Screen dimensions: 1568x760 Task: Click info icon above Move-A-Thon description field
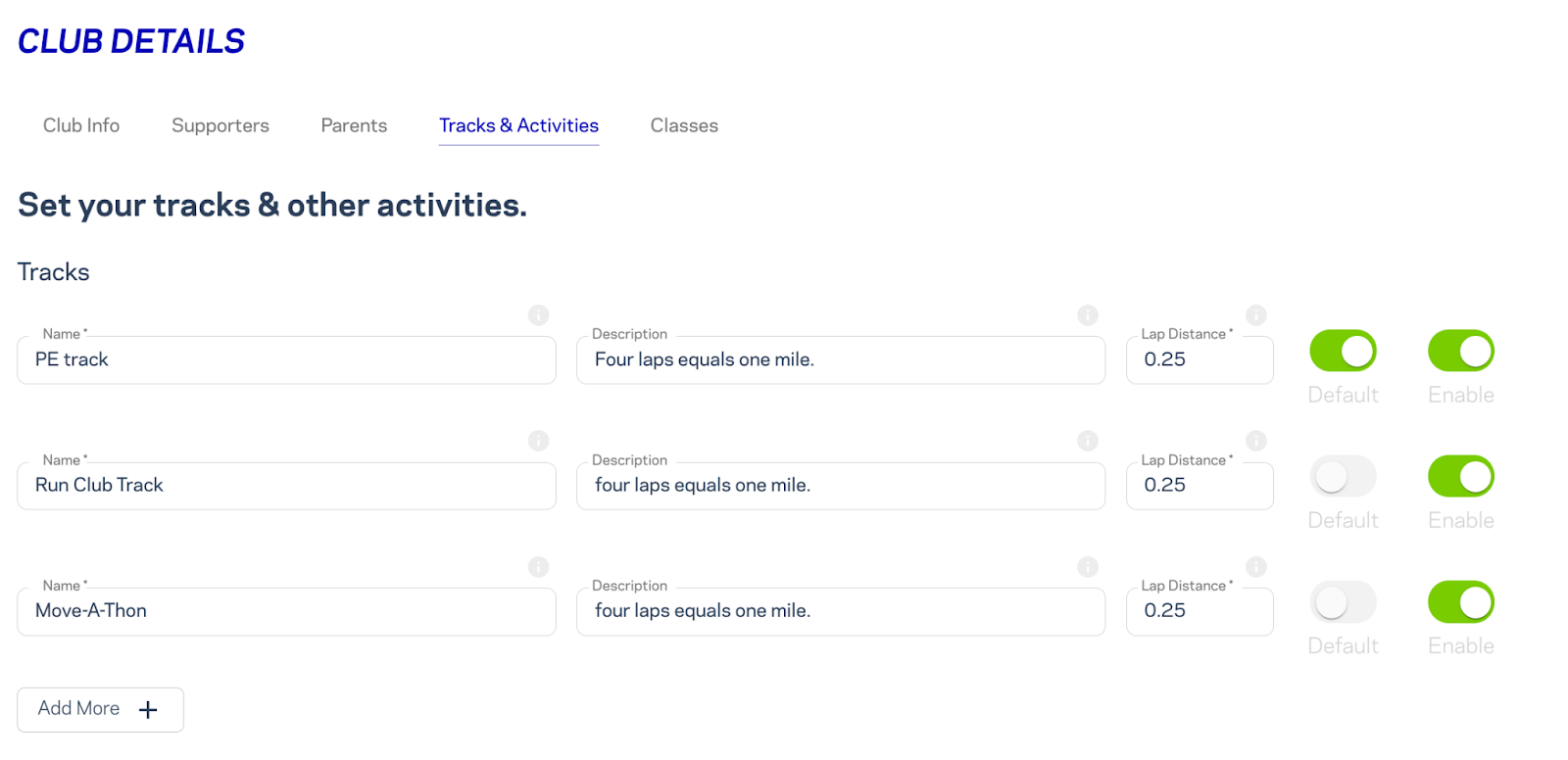coord(1088,567)
